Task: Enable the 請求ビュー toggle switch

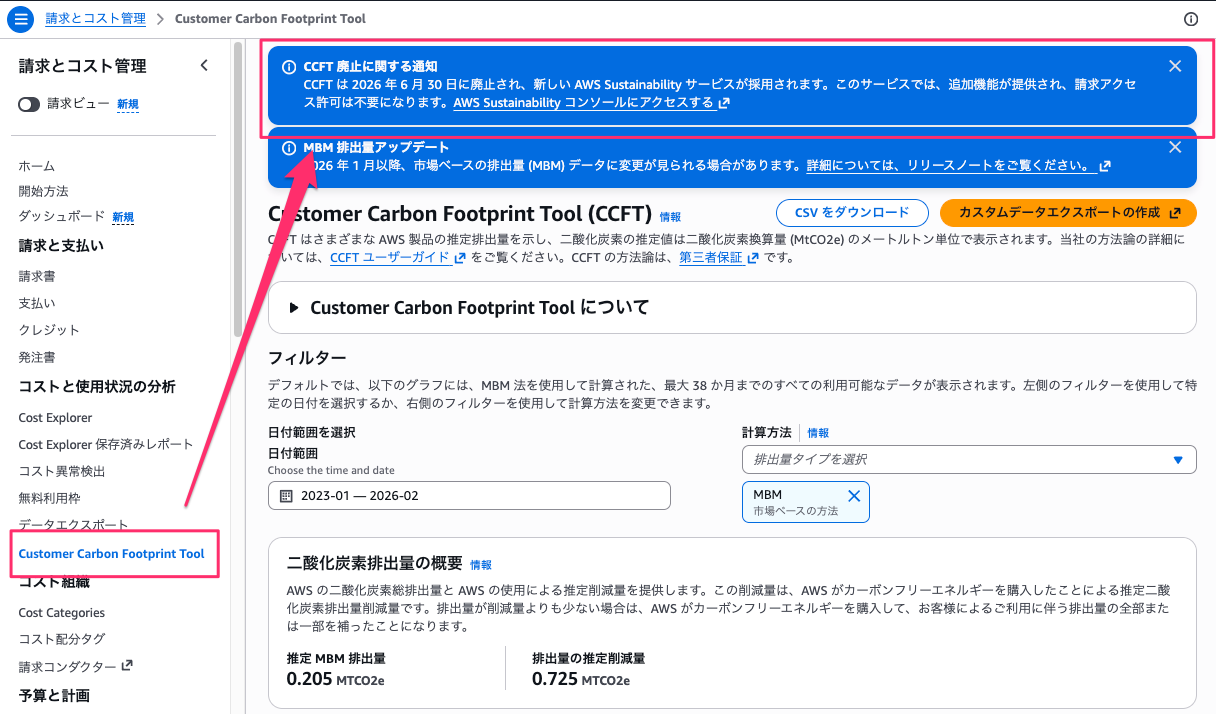Action: tap(29, 103)
